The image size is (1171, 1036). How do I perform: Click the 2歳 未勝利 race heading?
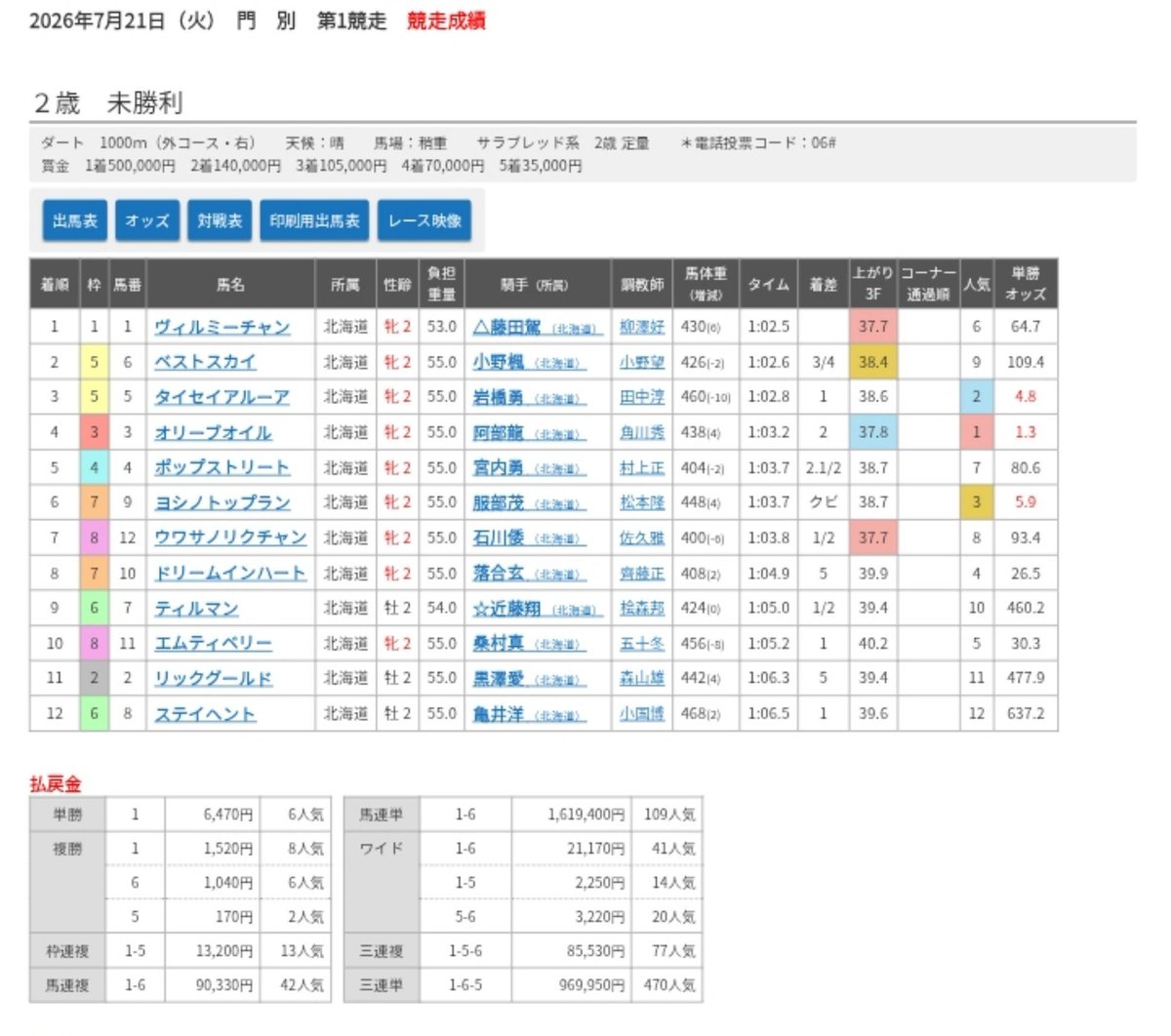(x=108, y=102)
